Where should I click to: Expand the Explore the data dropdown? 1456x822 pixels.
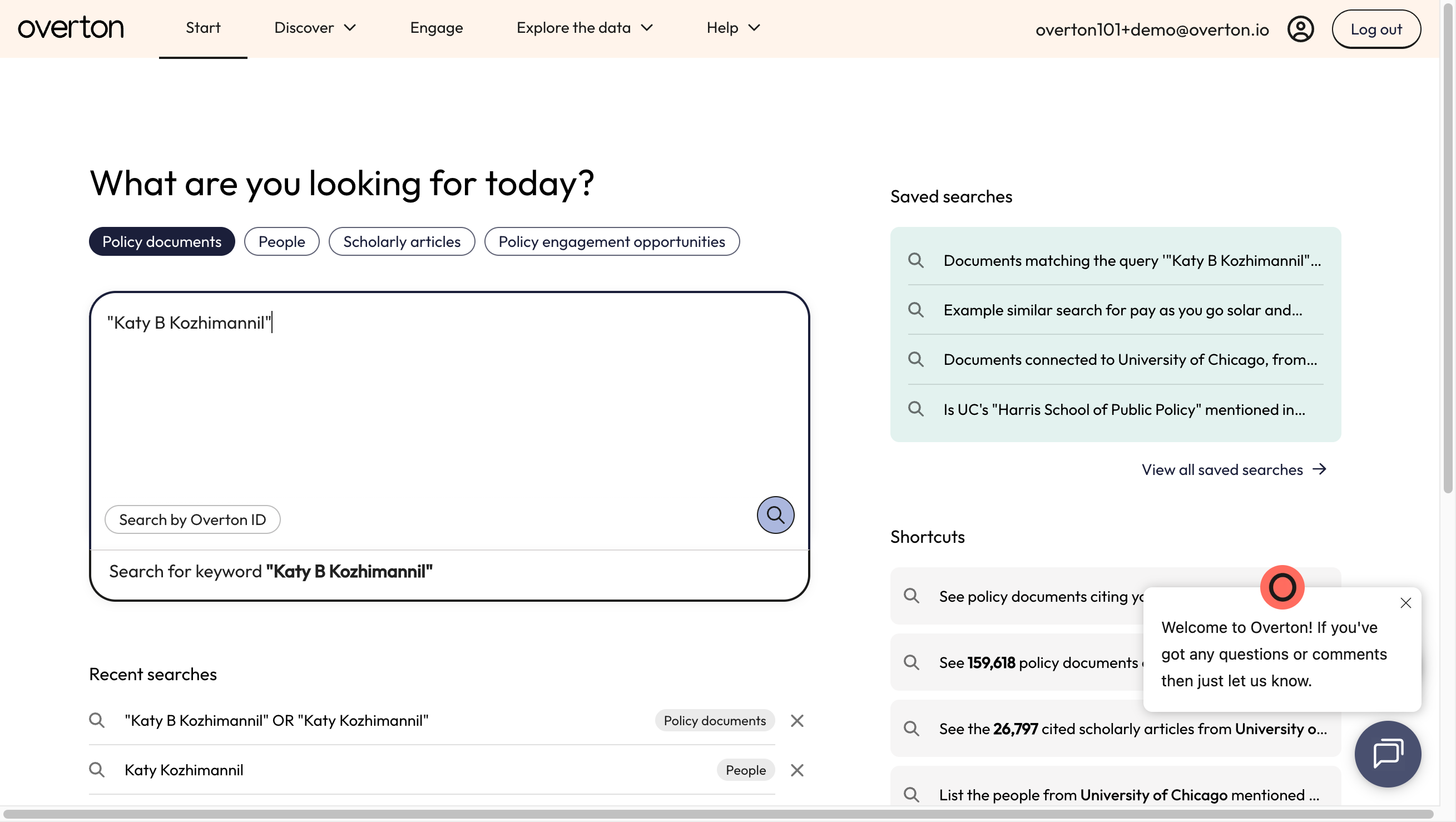click(x=585, y=28)
